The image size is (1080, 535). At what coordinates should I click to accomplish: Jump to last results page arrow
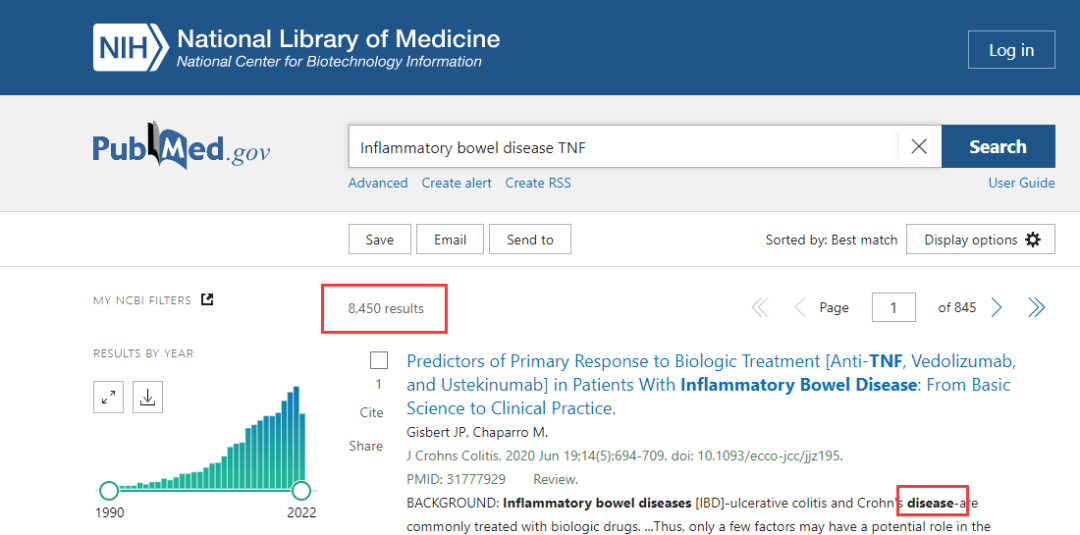pos(1037,308)
